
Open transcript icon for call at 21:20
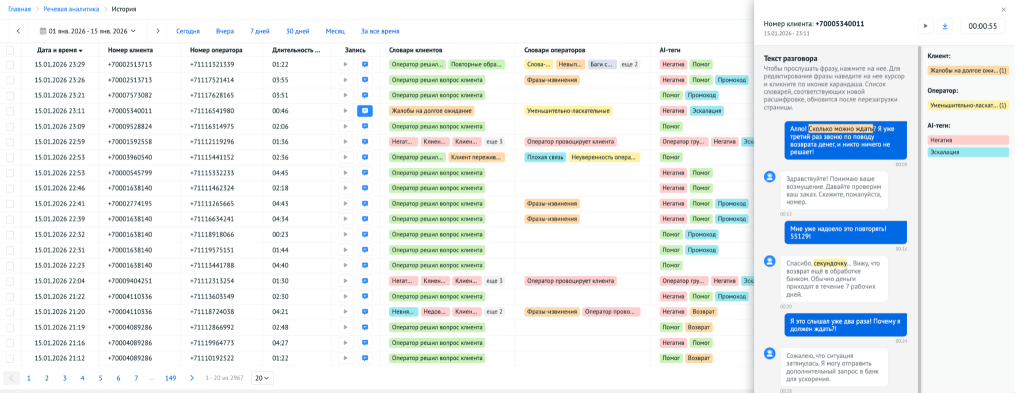pos(365,312)
